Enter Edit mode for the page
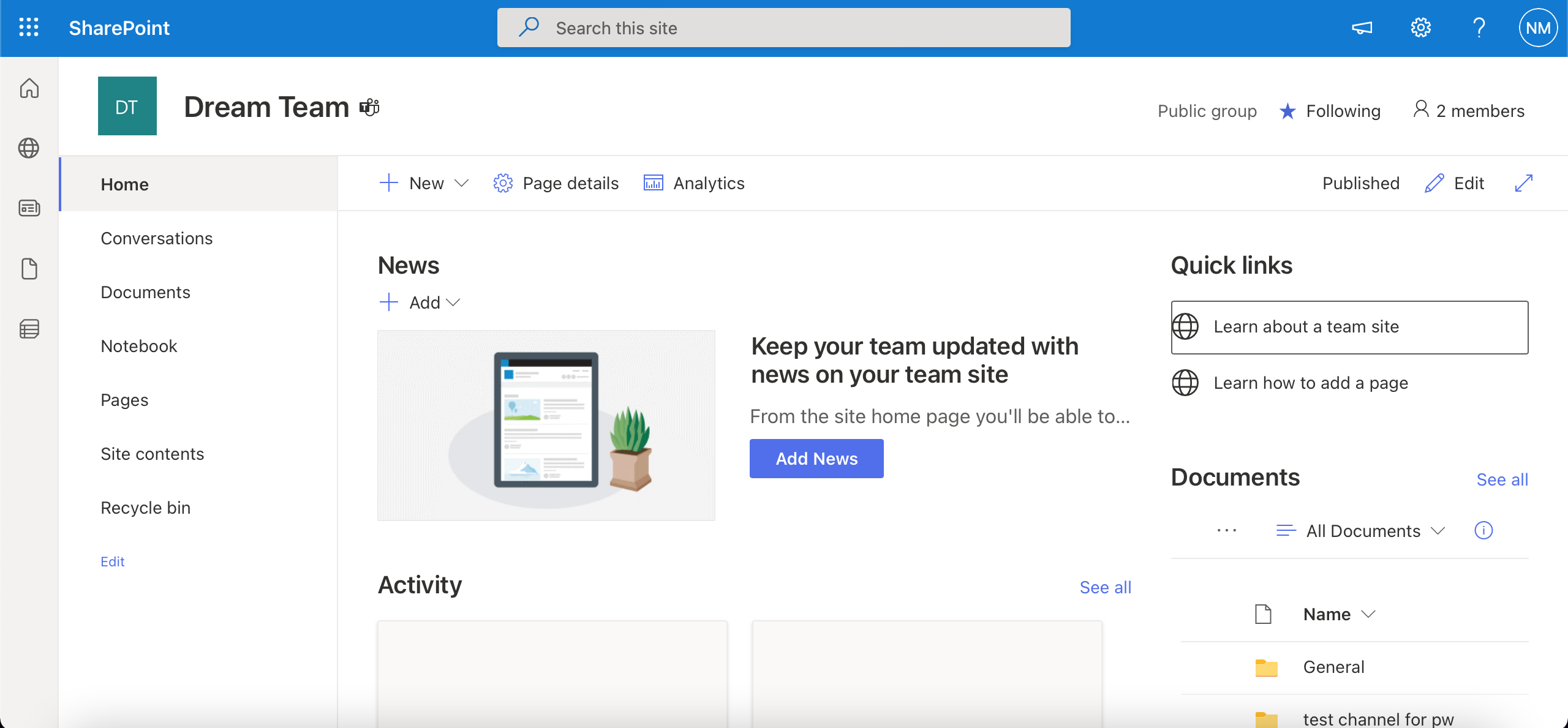 tap(1455, 182)
